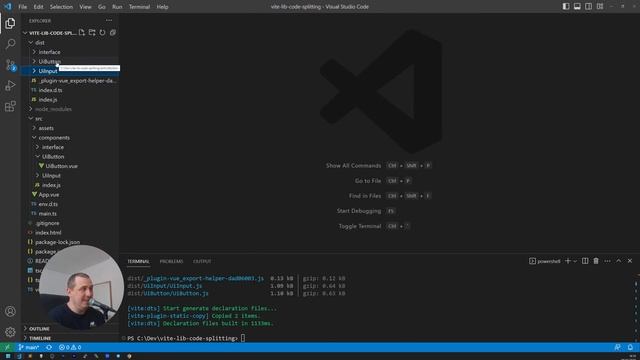The width and height of the screenshot is (640, 360).
Task: Switch to the OUTPUT panel tab
Action: tap(202, 261)
